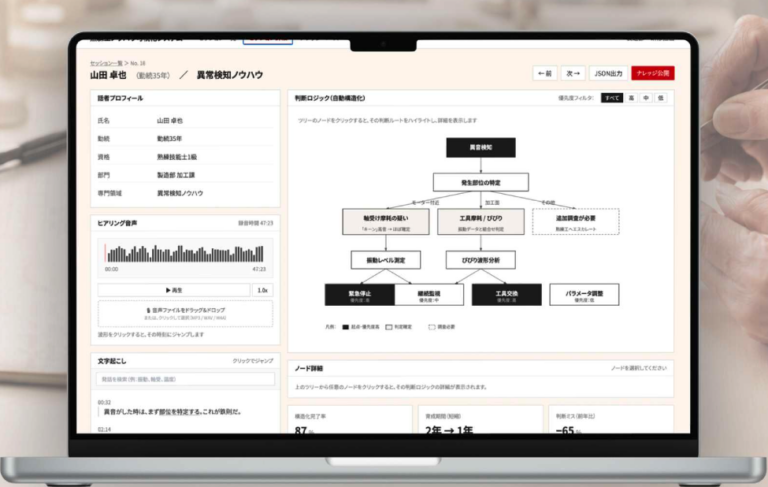Click the black legend swatch for 起点・優先度高

[345, 327]
